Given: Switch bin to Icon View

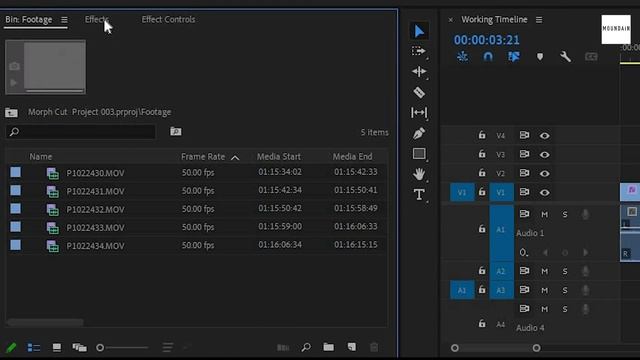Looking at the screenshot, I should coord(57,348).
